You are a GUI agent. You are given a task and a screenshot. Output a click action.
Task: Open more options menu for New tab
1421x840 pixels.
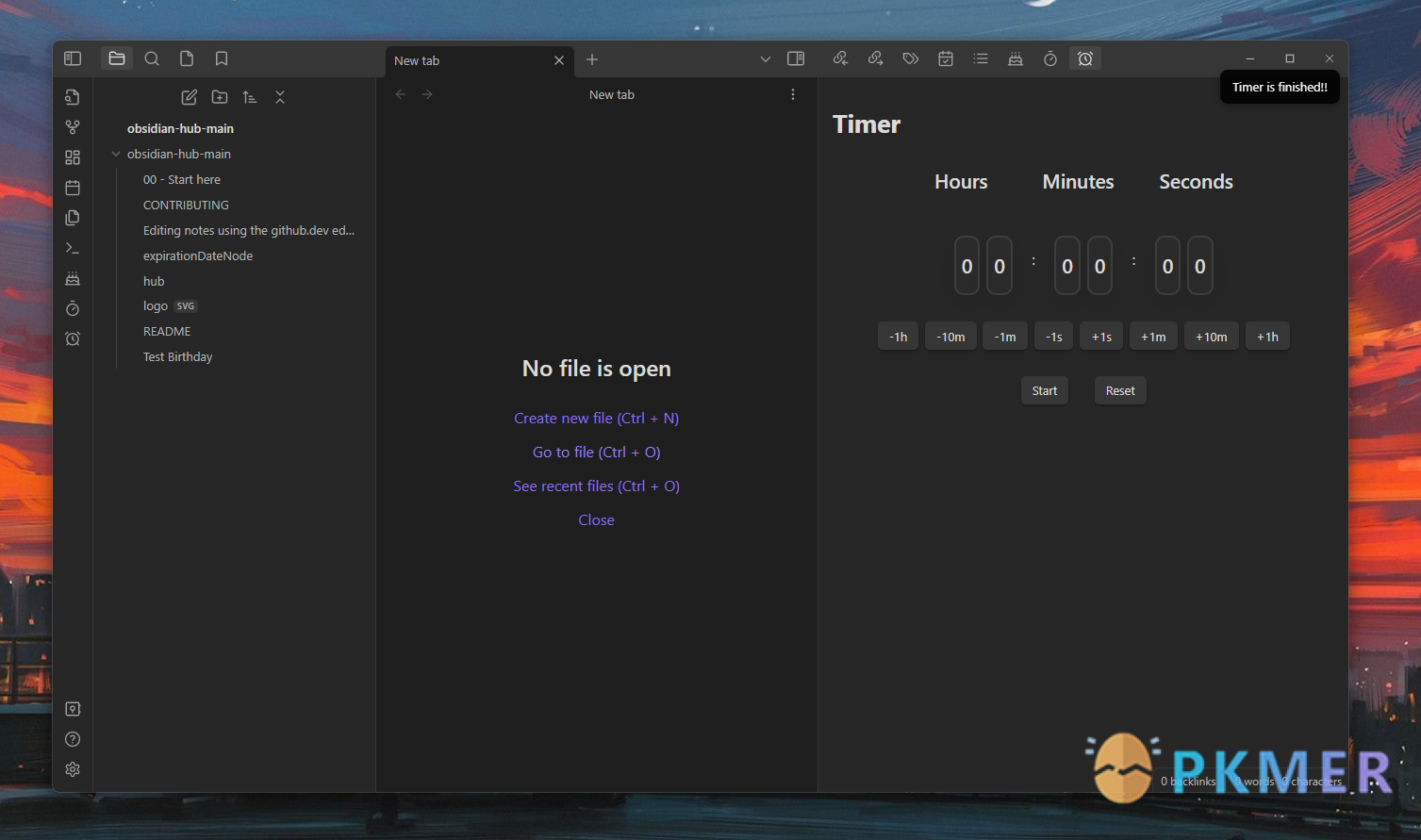pyautogui.click(x=793, y=94)
